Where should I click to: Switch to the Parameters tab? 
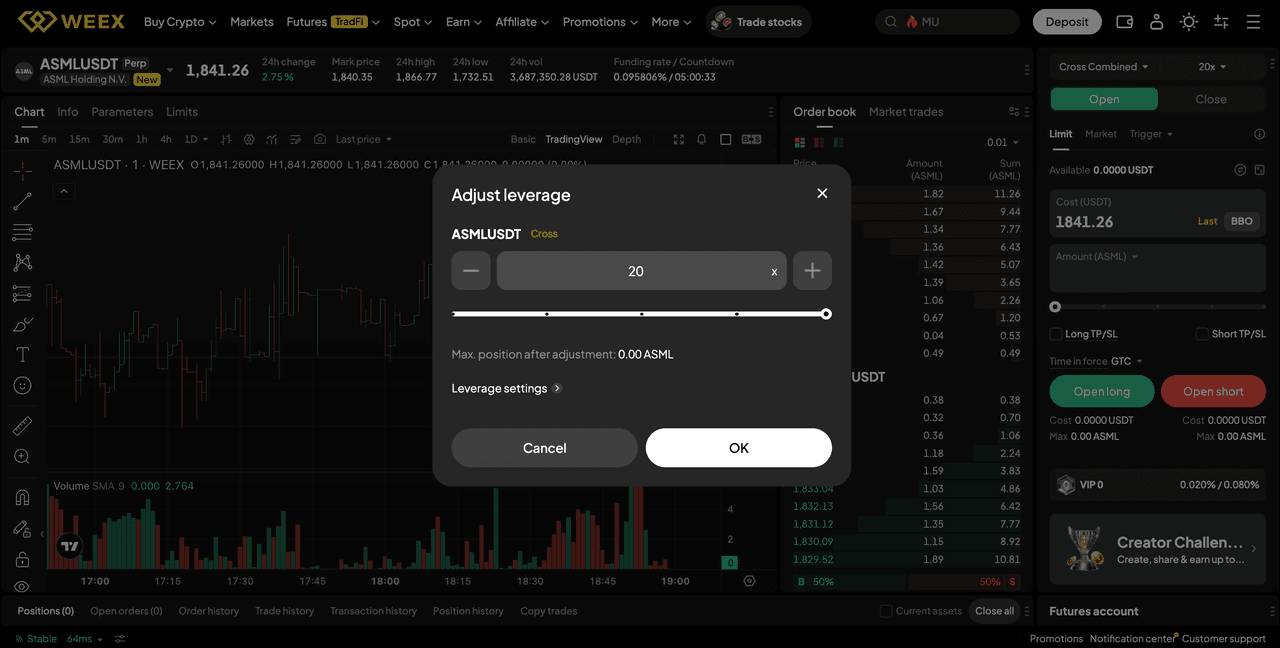click(x=122, y=112)
